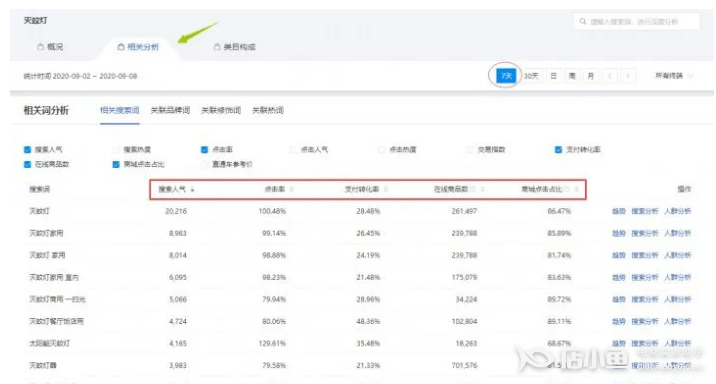Uncheck the 支付转化率 metric checkbox
The height and width of the screenshot is (384, 716).
pyautogui.click(x=558, y=150)
